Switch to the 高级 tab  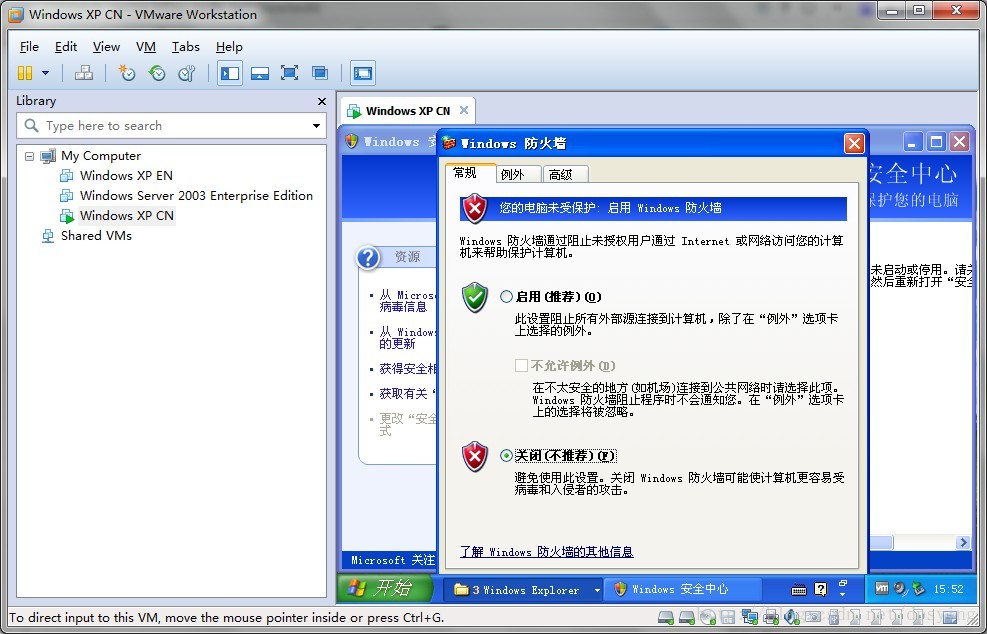[x=565, y=174]
